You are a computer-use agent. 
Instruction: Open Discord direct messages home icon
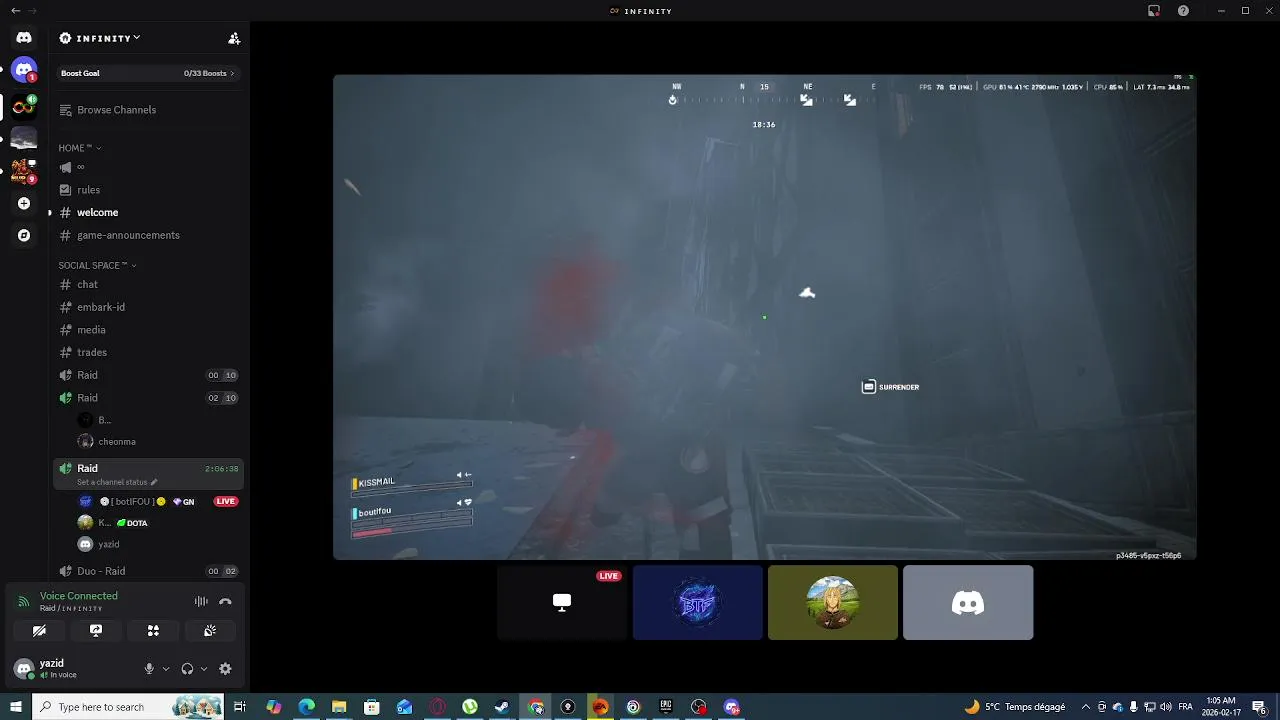pos(24,38)
